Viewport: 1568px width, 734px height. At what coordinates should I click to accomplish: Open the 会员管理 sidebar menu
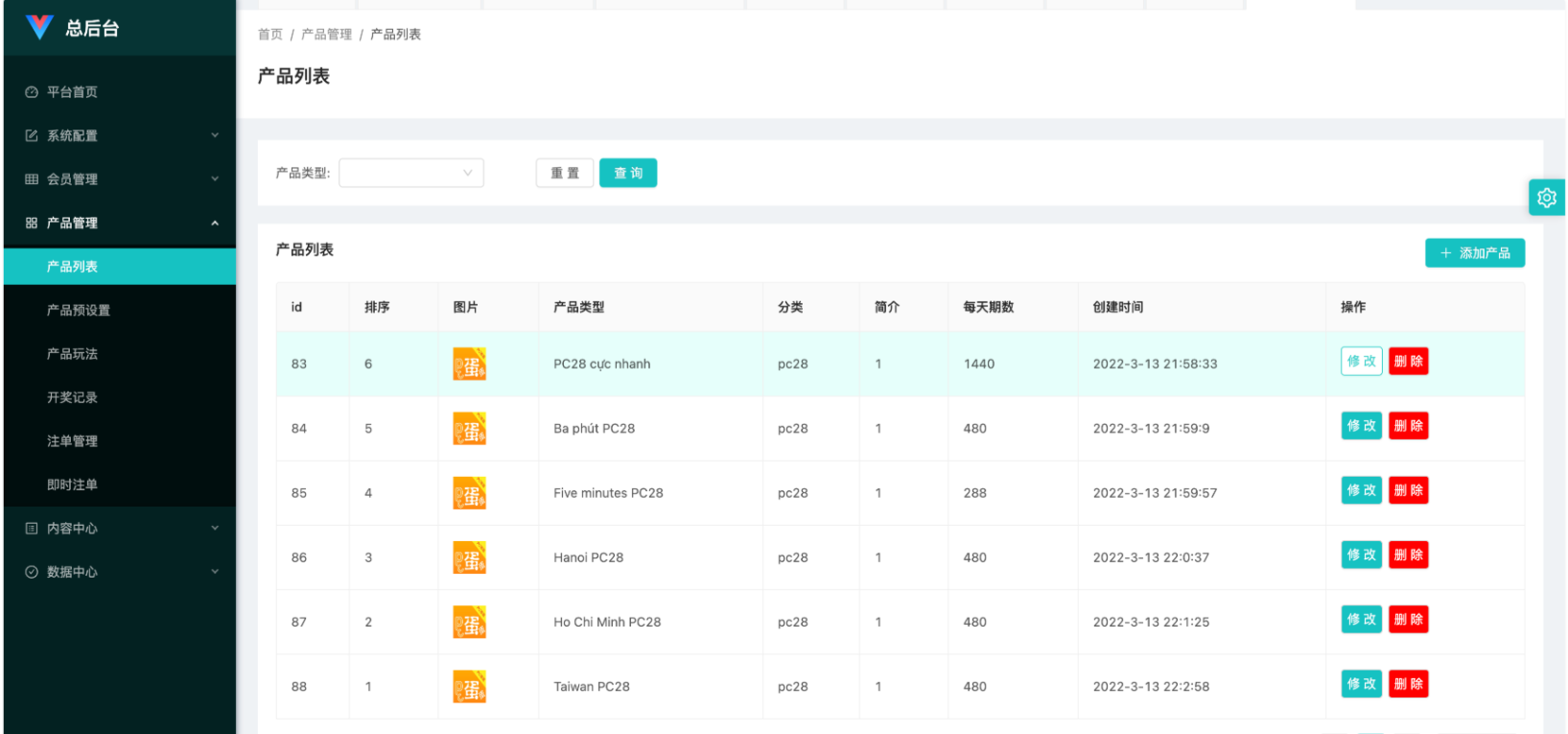tap(120, 179)
